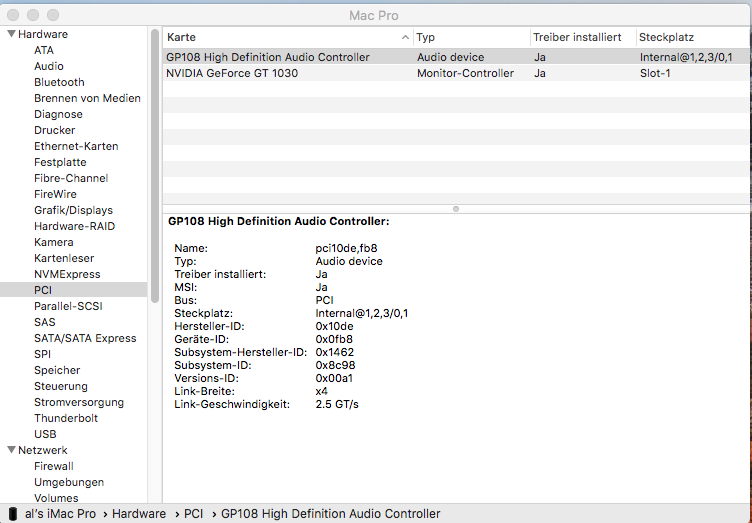This screenshot has width=752, height=523.
Task: Click the Monitor-Controller type cell
Action: tap(465, 73)
